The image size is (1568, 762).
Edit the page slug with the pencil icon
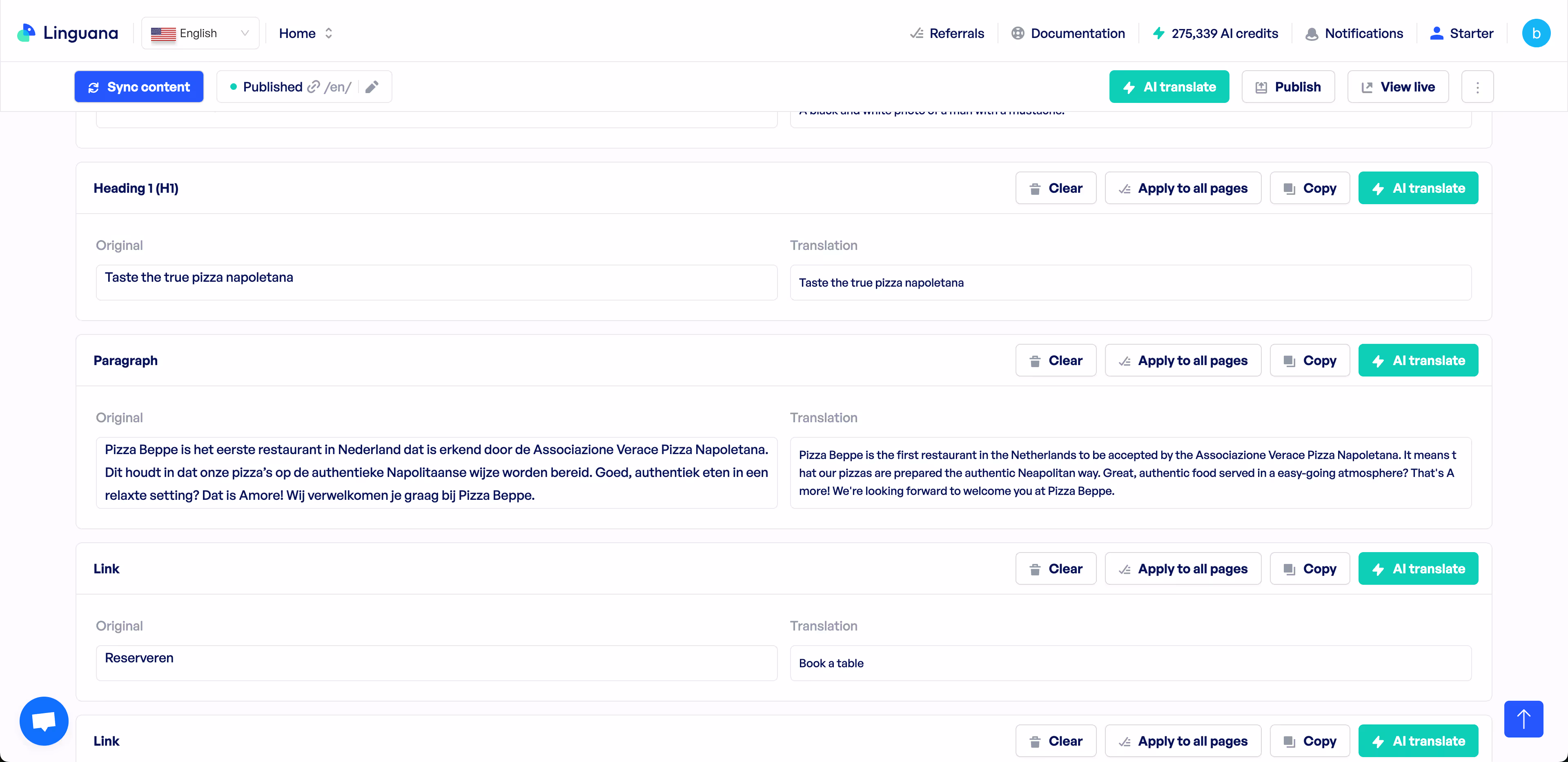372,87
